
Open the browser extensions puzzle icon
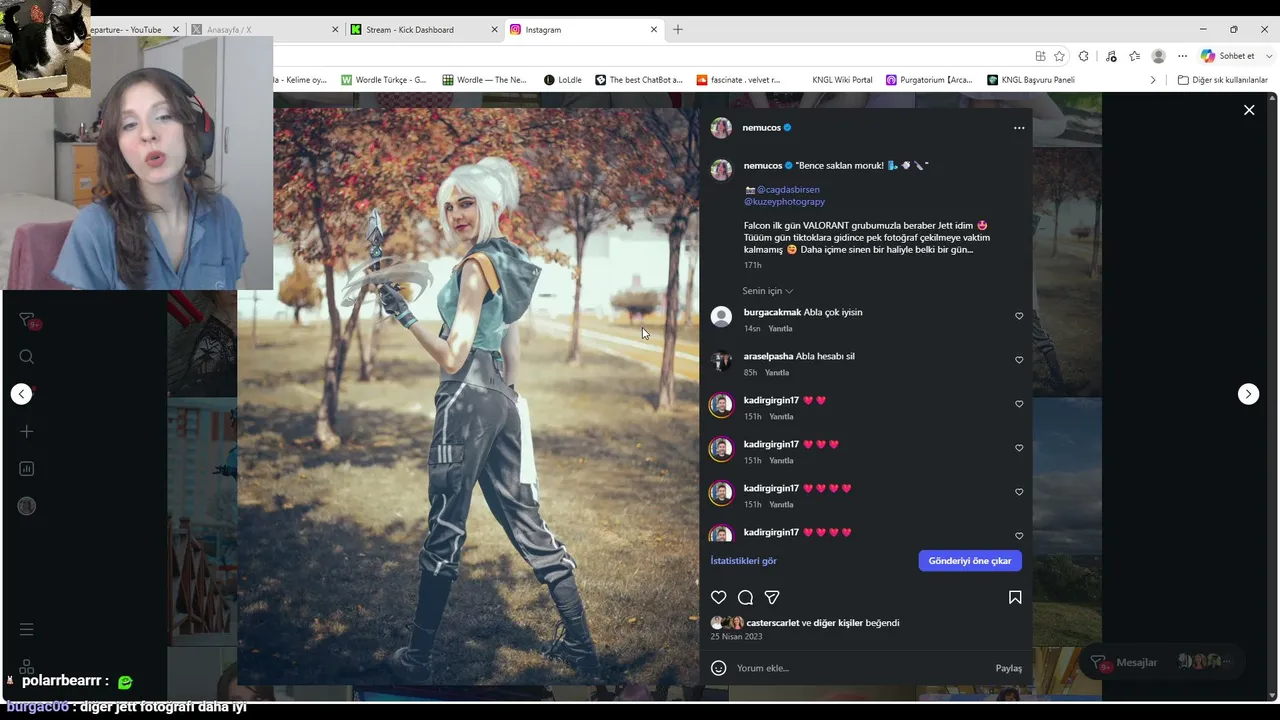pyautogui.click(x=1084, y=56)
